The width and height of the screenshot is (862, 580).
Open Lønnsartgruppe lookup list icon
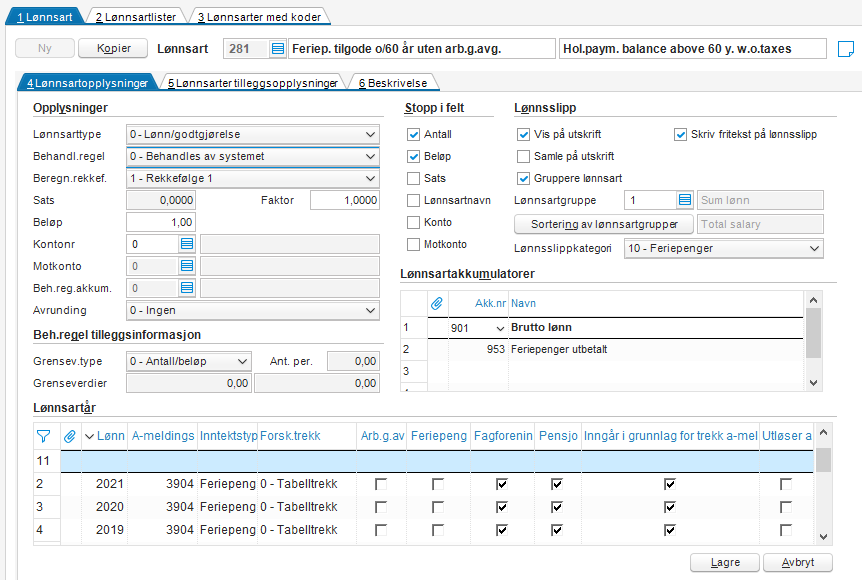(x=684, y=200)
